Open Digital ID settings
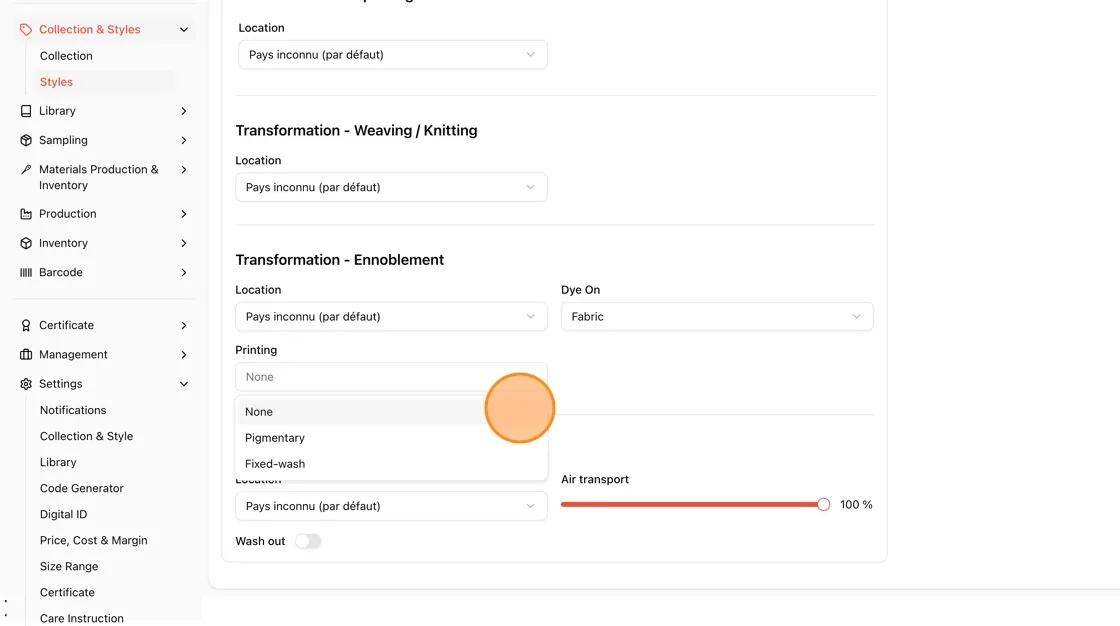Viewport: 1120px width, 626px height. pos(64,515)
